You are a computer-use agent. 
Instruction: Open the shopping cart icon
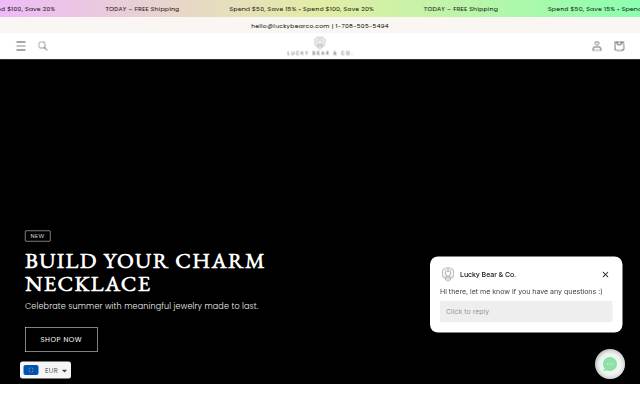coord(619,46)
